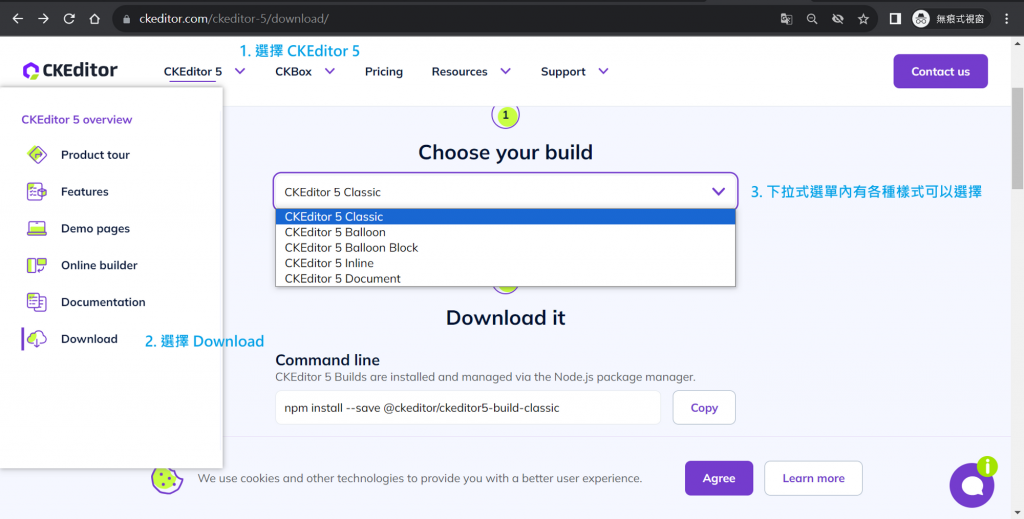Click the Online builder icon
Image resolution: width=1024 pixels, height=519 pixels.
(x=37, y=265)
